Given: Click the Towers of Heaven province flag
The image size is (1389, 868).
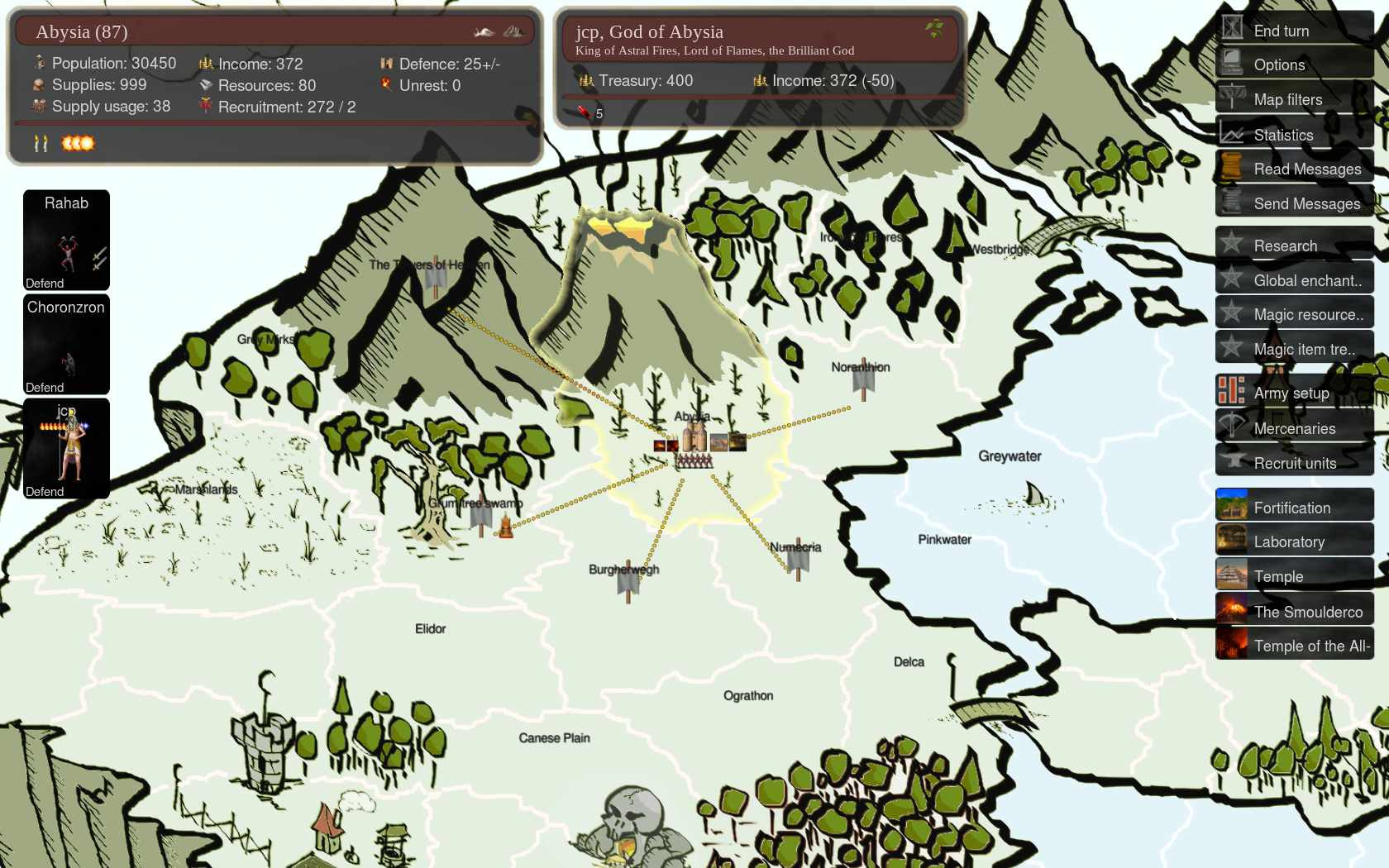Looking at the screenshot, I should (436, 279).
